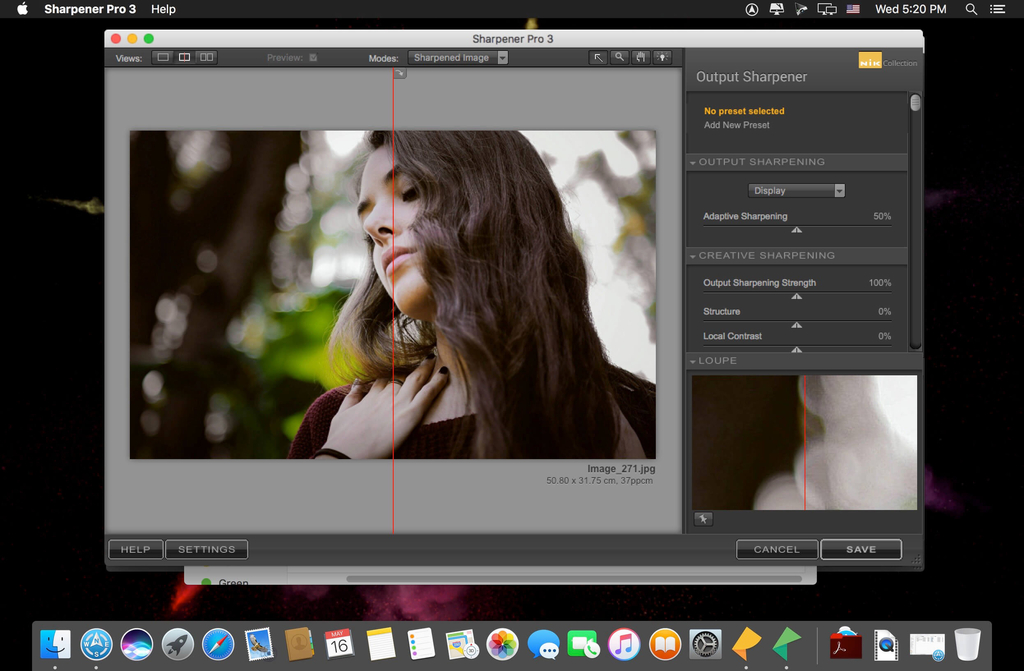The width and height of the screenshot is (1024, 671).
Task: Click the Adaptive Sharpening slider handle
Action: (797, 230)
